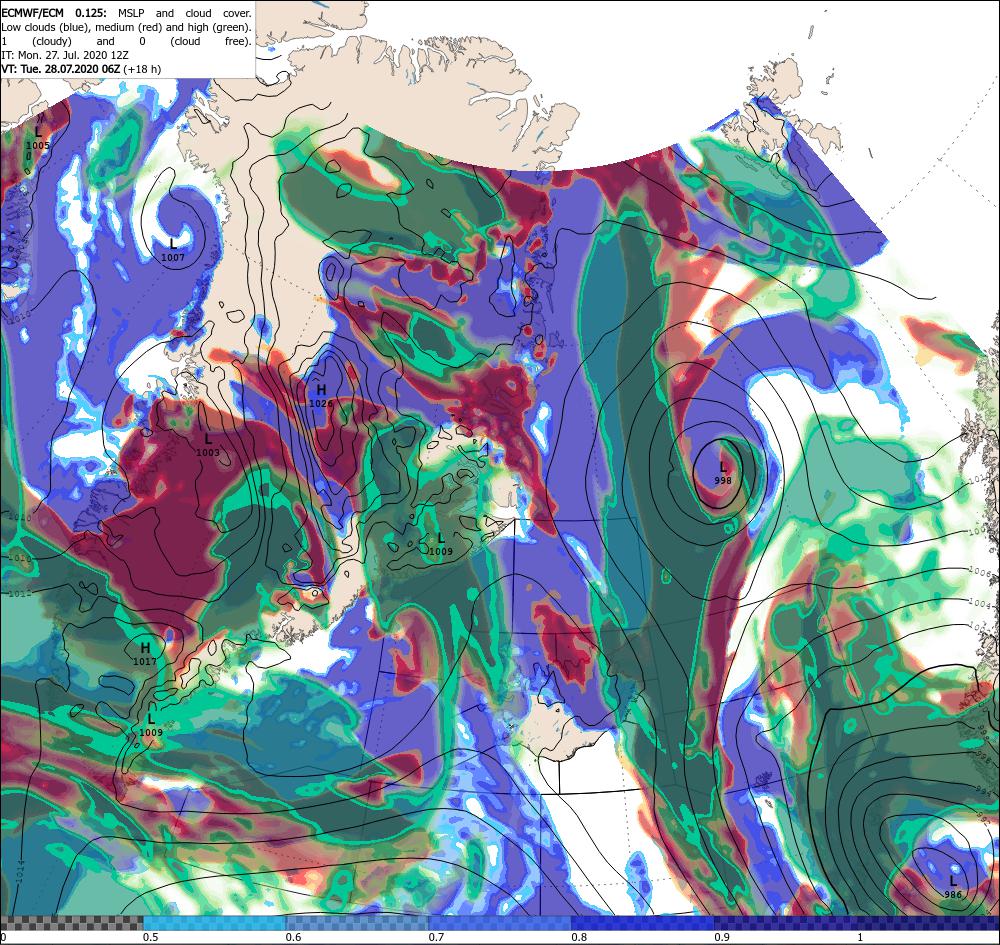Click the 'VT: Tue. 28.07.2020 06Z' valid time
This screenshot has width=1000, height=945.
(63, 69)
